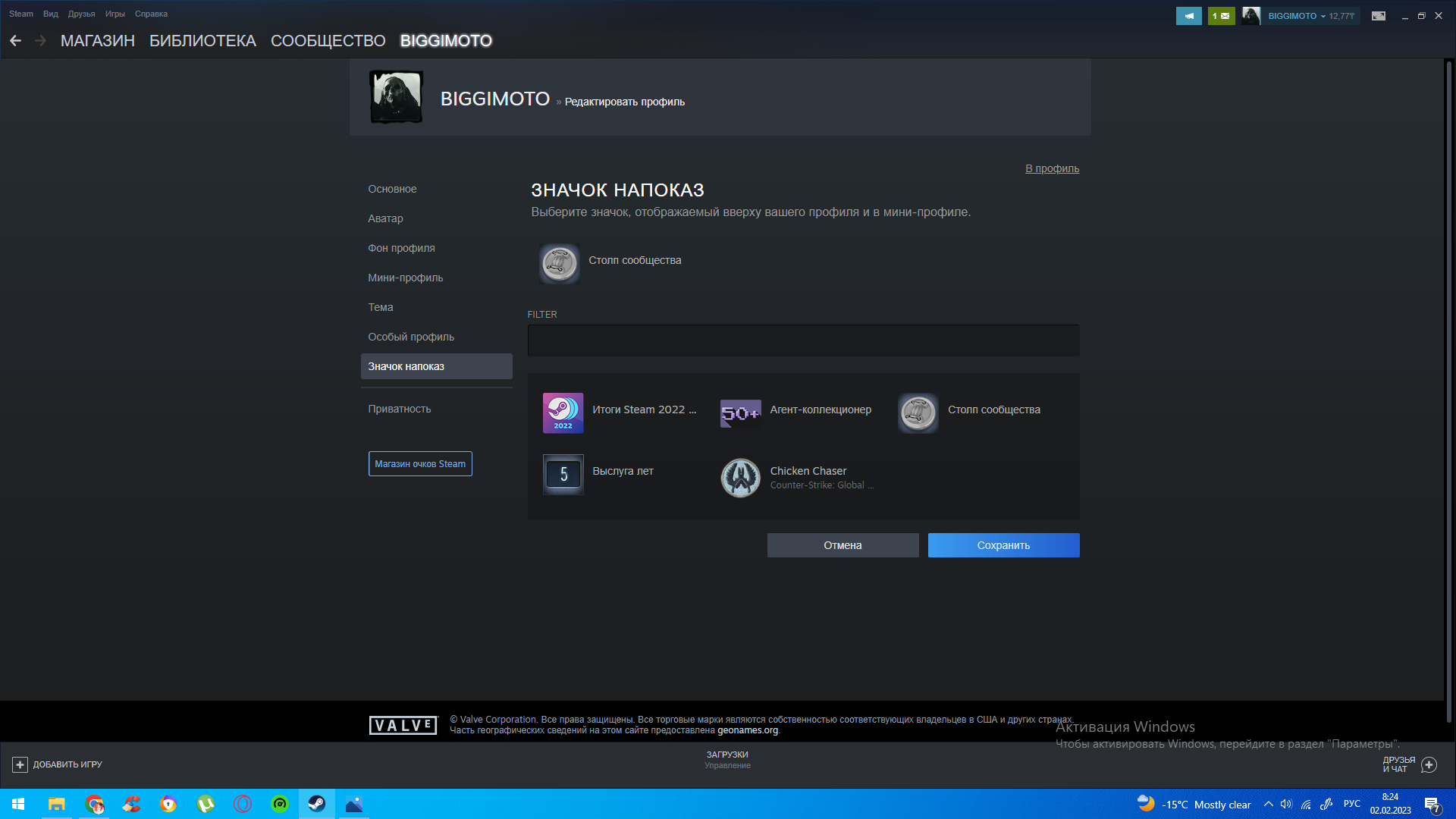This screenshot has width=1456, height=819.
Task: Select Тема in the sidebar
Action: pos(380,307)
